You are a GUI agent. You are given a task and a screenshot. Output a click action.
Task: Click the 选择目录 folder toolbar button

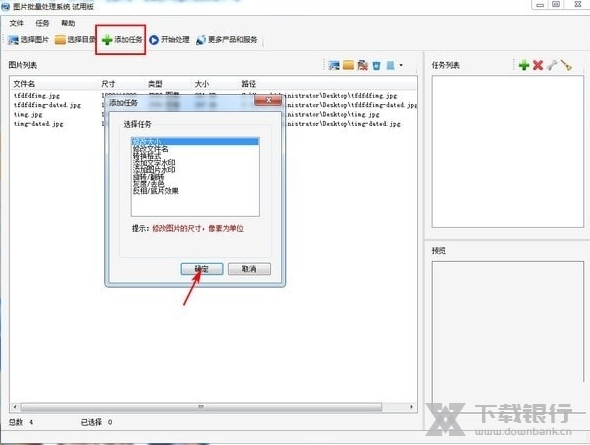tap(75, 40)
